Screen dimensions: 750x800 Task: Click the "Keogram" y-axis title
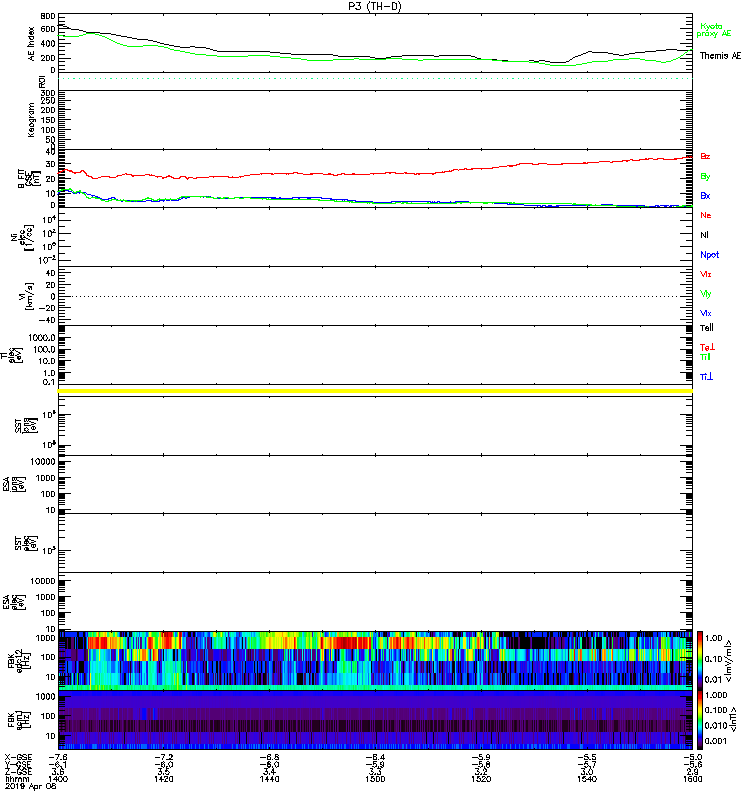coord(32,120)
